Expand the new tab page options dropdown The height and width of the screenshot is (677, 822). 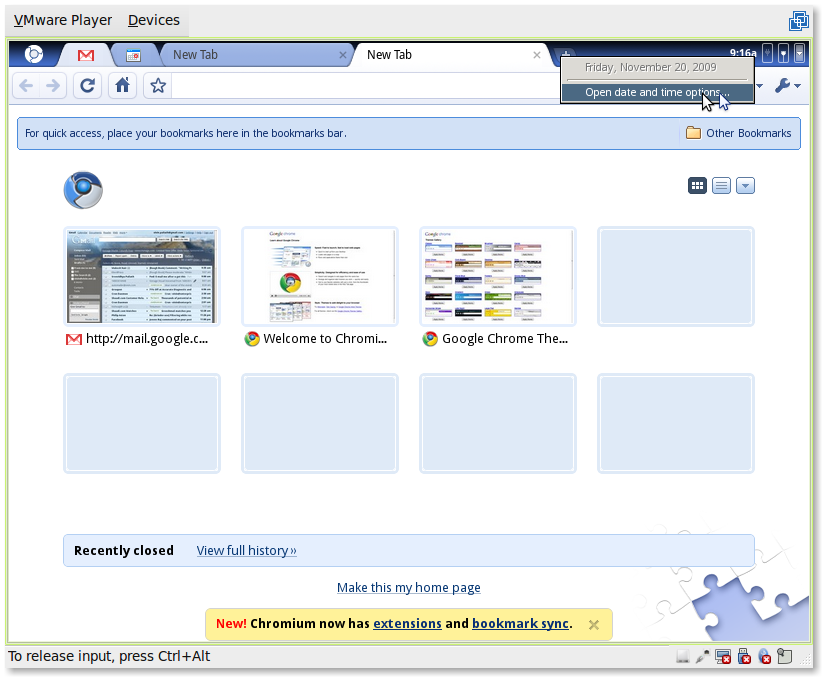[x=745, y=185]
